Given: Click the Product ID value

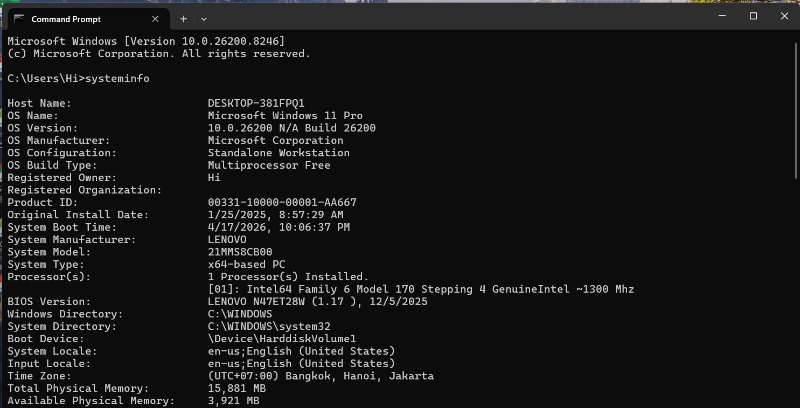Looking at the screenshot, I should coord(282,202).
